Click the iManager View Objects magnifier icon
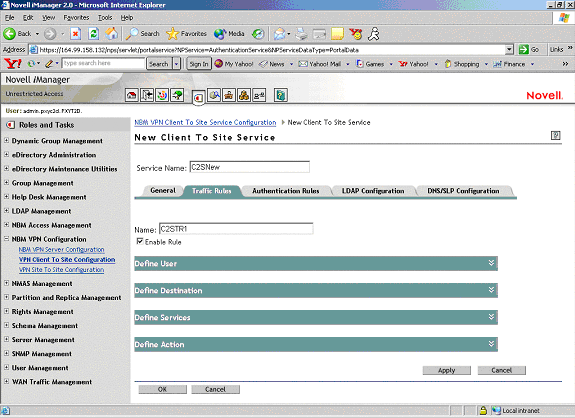This screenshot has width=575, height=418. tap(214, 95)
